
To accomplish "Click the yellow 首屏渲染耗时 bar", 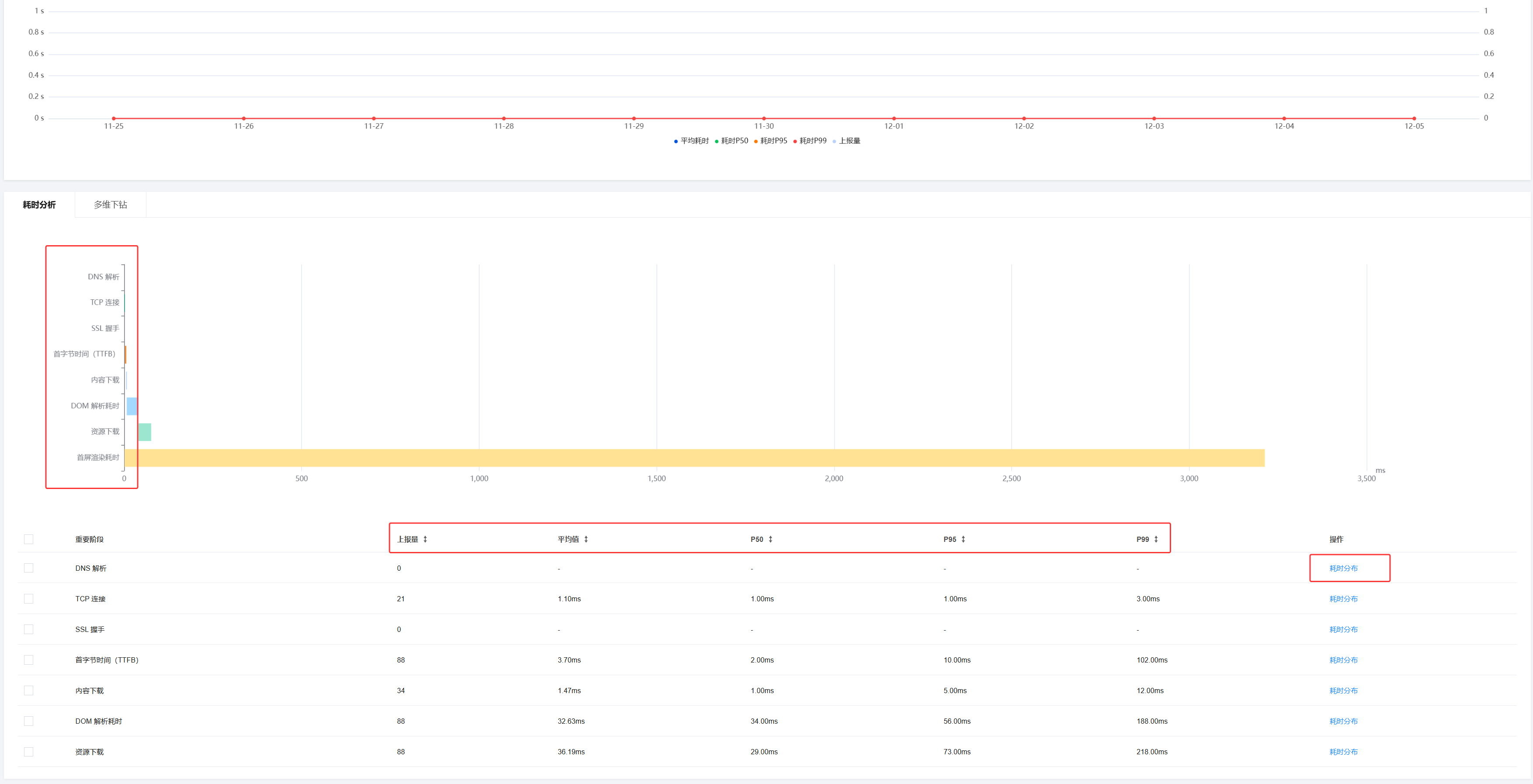I will tap(694, 458).
